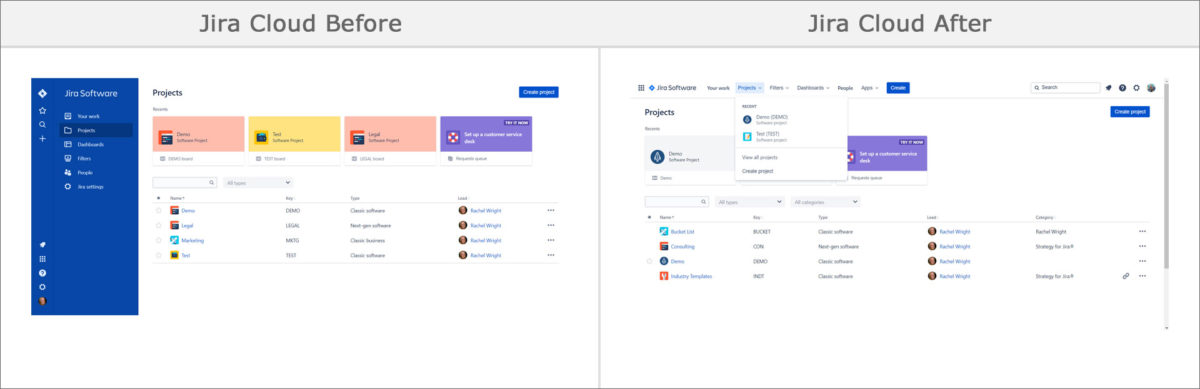
Task: Click the blue Create button in After top bar
Action: 898,88
